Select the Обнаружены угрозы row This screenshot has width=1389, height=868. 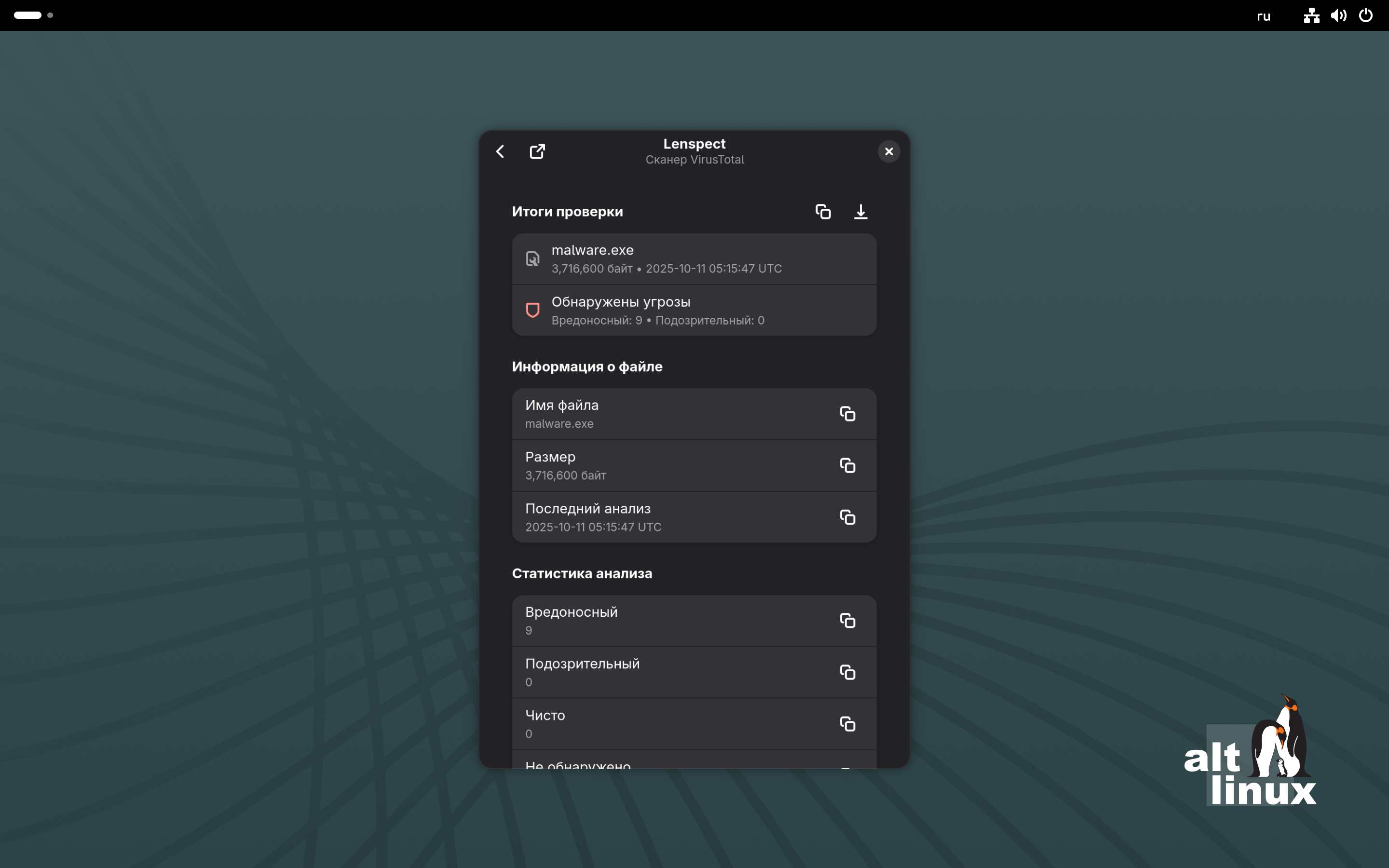[x=694, y=311]
